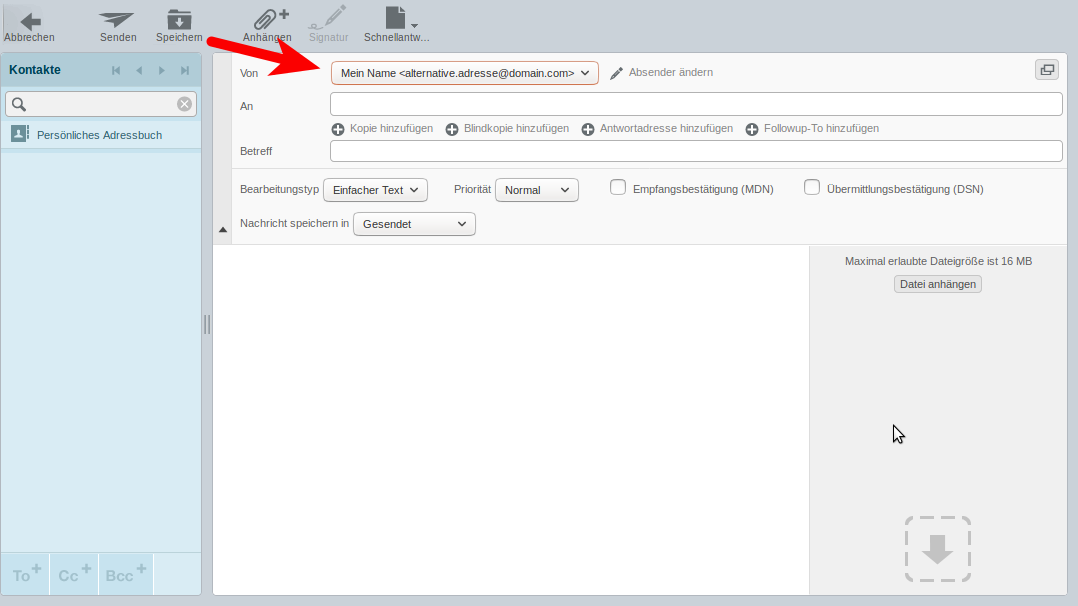The image size is (1078, 606).
Task: Jump to last contacts page
Action: (185, 70)
